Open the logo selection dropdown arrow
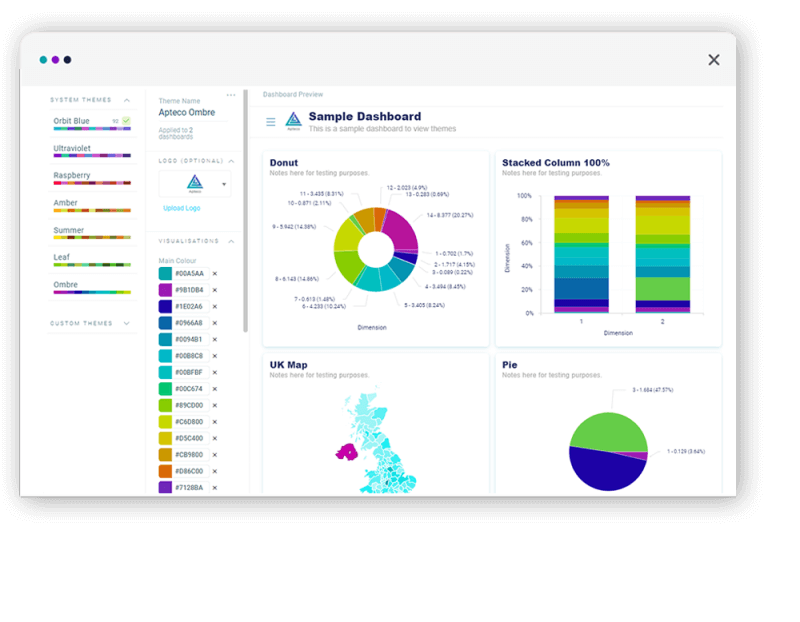The width and height of the screenshot is (800, 622). click(x=223, y=184)
